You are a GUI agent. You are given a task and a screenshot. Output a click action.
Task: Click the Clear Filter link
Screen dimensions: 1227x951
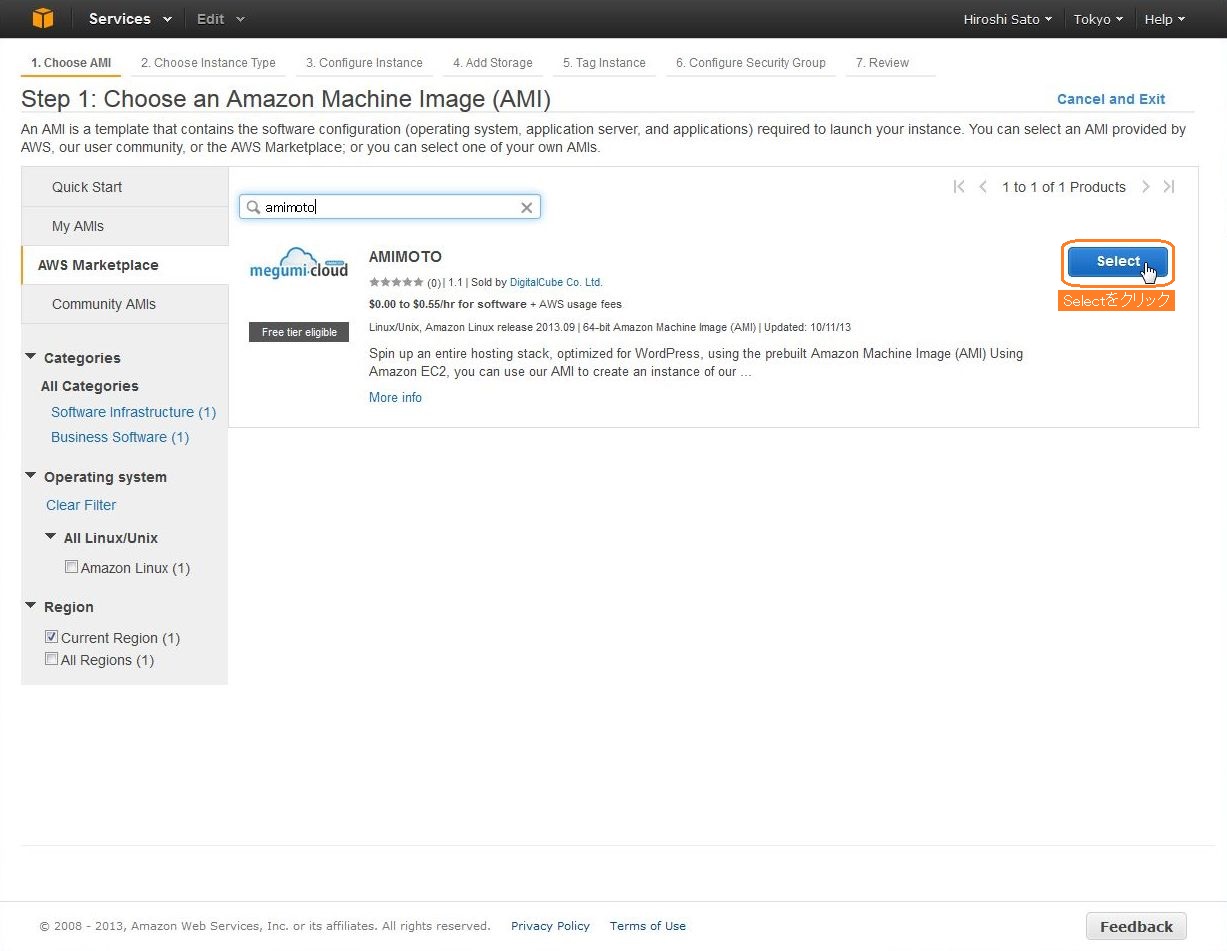point(81,505)
